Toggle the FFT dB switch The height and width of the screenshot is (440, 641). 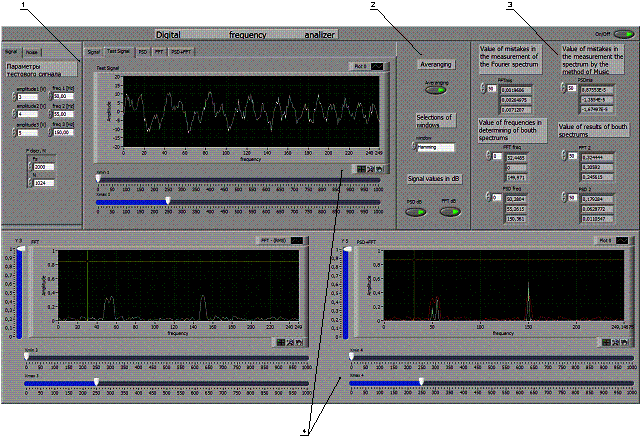pos(450,212)
